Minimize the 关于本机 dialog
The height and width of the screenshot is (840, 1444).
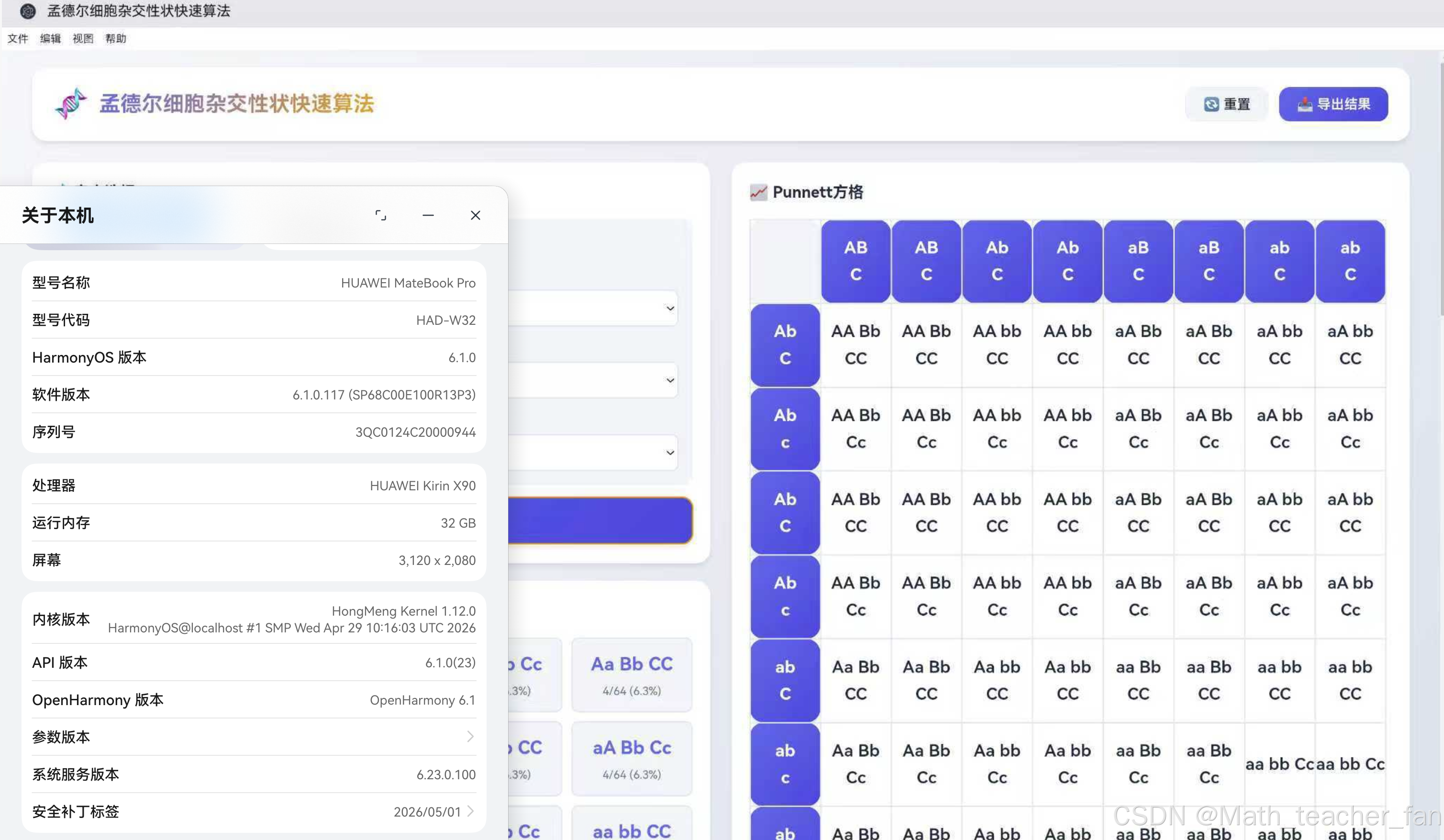click(x=428, y=215)
